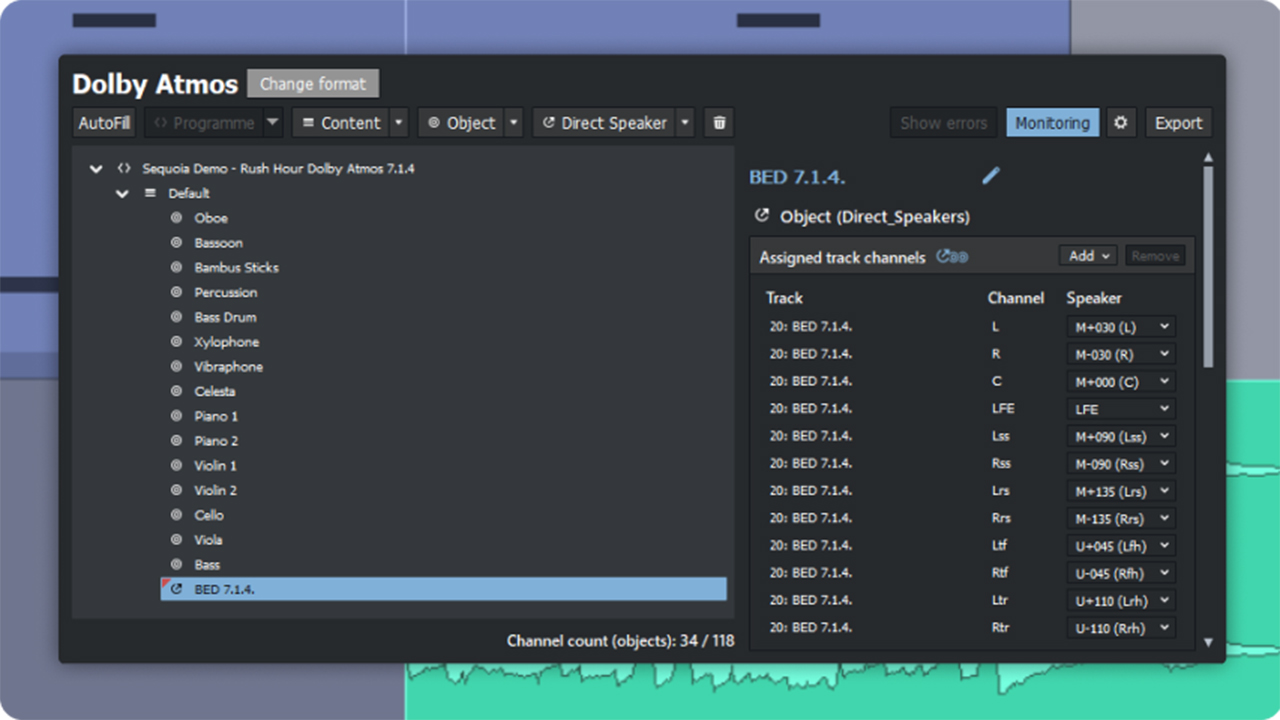
Task: Click object icon next to Vibraphone
Action: click(x=177, y=366)
